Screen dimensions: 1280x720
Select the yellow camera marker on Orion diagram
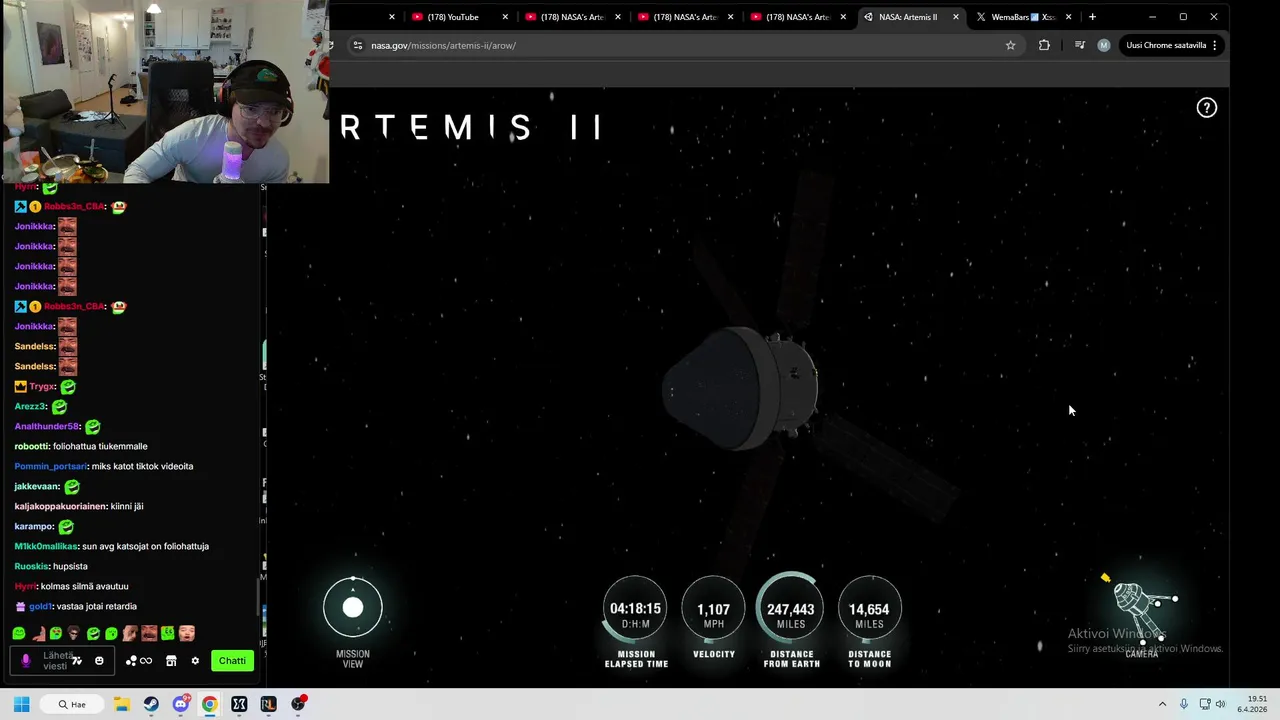[1105, 578]
